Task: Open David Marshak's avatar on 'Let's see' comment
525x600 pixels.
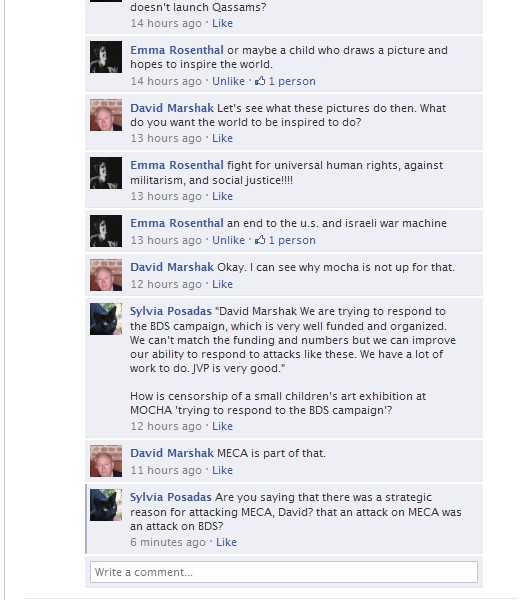Action: pos(106,115)
